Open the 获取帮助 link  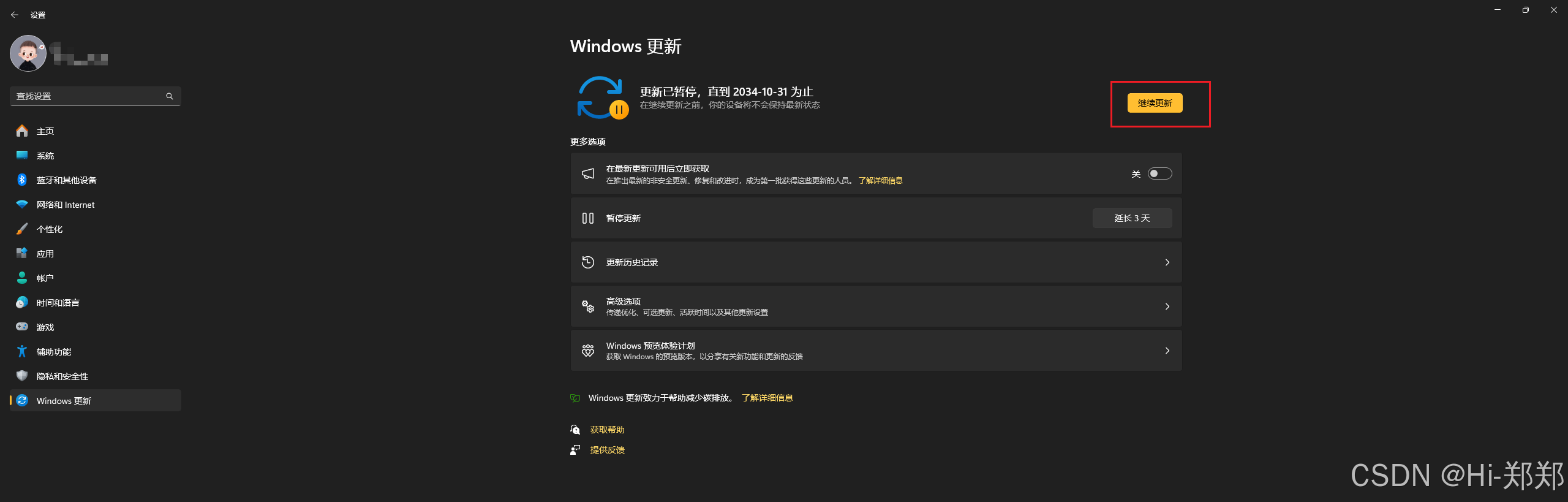pyautogui.click(x=607, y=430)
